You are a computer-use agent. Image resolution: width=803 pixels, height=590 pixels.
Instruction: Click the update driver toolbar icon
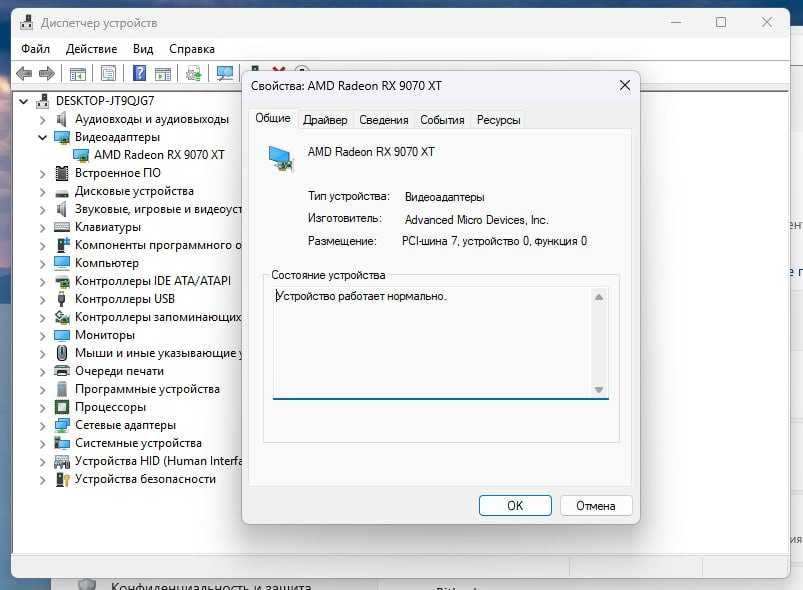point(194,74)
